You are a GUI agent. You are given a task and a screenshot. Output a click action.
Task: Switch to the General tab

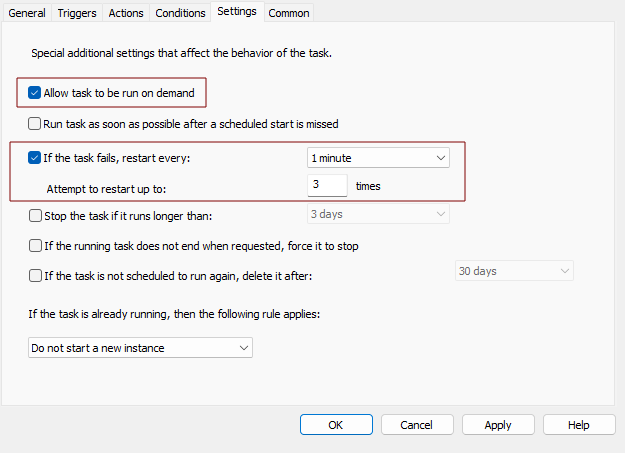click(x=27, y=13)
